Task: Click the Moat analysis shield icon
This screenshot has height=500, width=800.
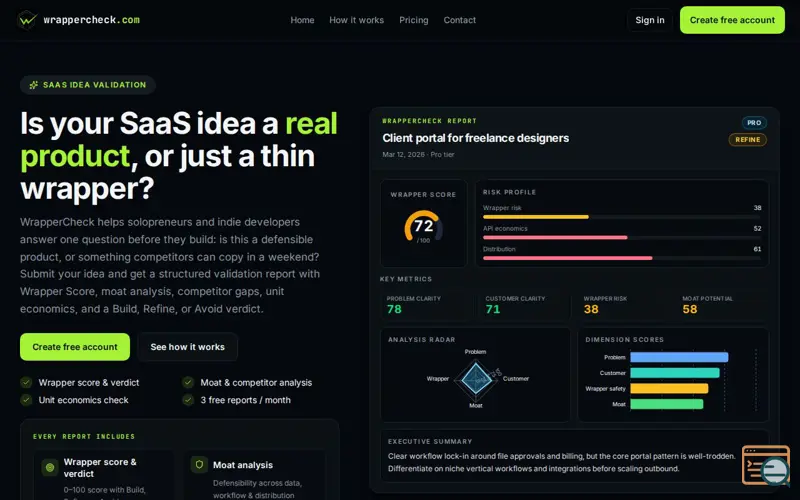Action: point(199,464)
